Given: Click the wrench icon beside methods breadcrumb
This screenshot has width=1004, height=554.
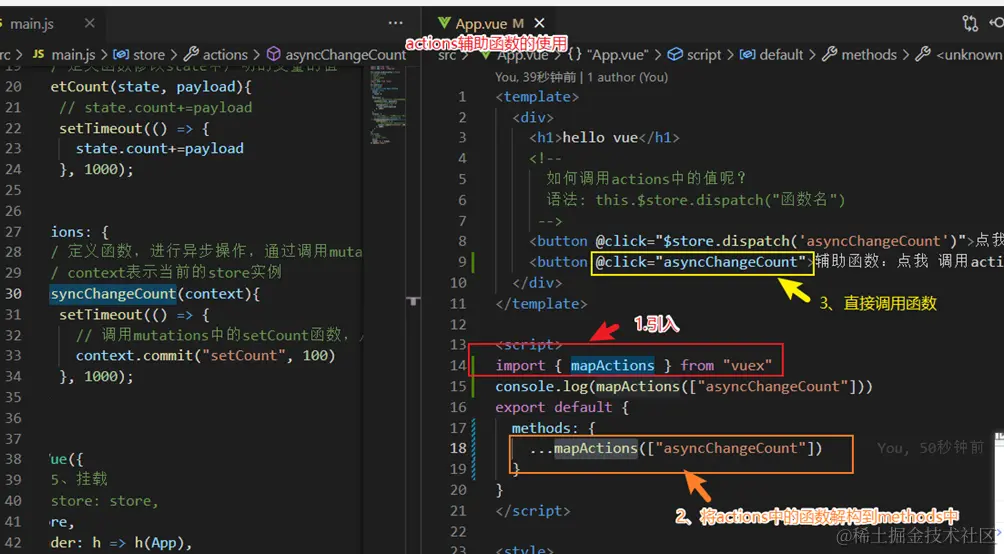Looking at the screenshot, I should pos(829,54).
